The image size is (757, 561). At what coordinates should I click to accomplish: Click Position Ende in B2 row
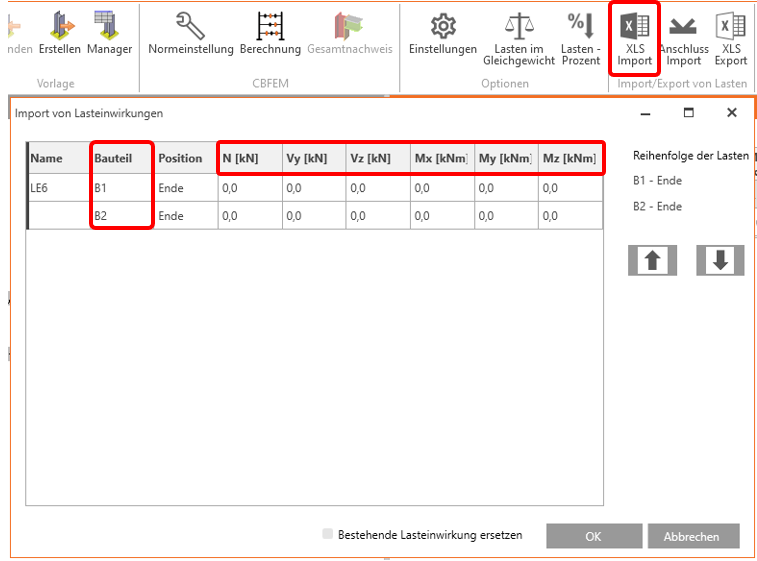(x=186, y=215)
